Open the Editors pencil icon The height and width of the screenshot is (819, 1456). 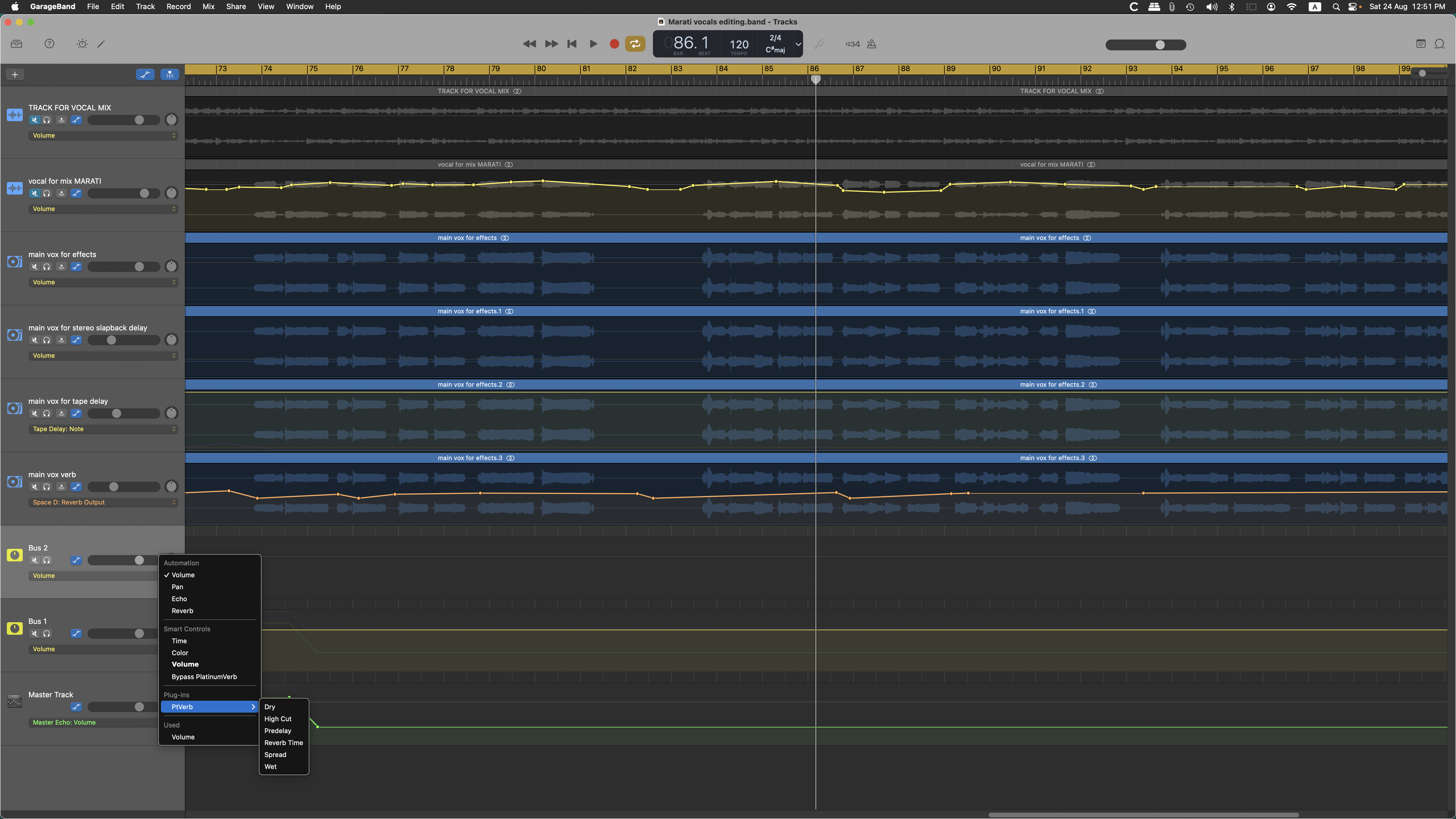(101, 44)
